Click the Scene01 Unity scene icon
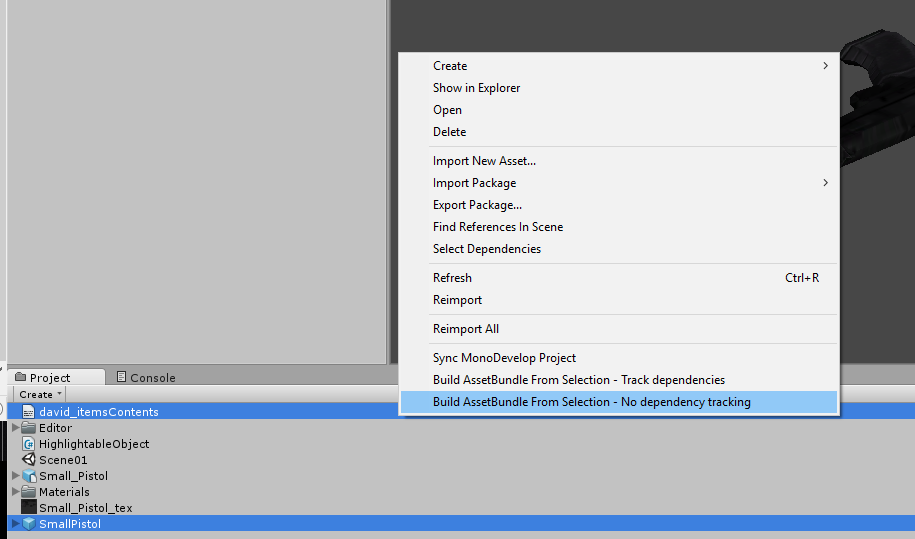 (x=28, y=460)
